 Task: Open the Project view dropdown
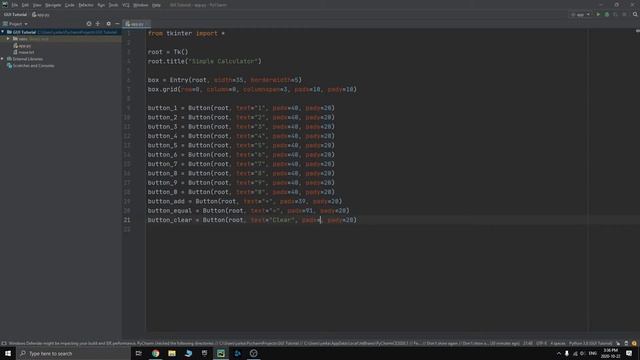[16, 24]
